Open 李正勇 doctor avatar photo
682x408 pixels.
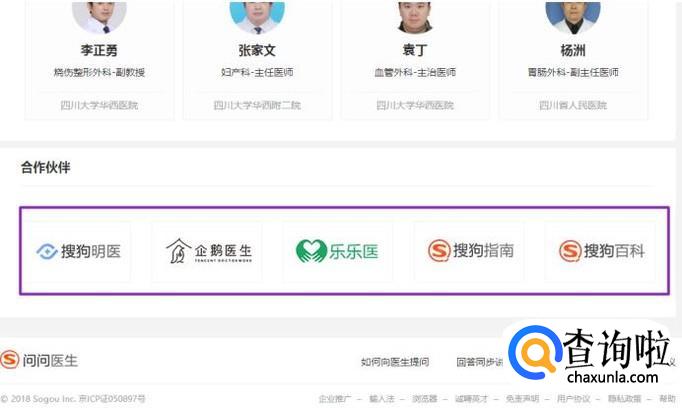point(99,16)
